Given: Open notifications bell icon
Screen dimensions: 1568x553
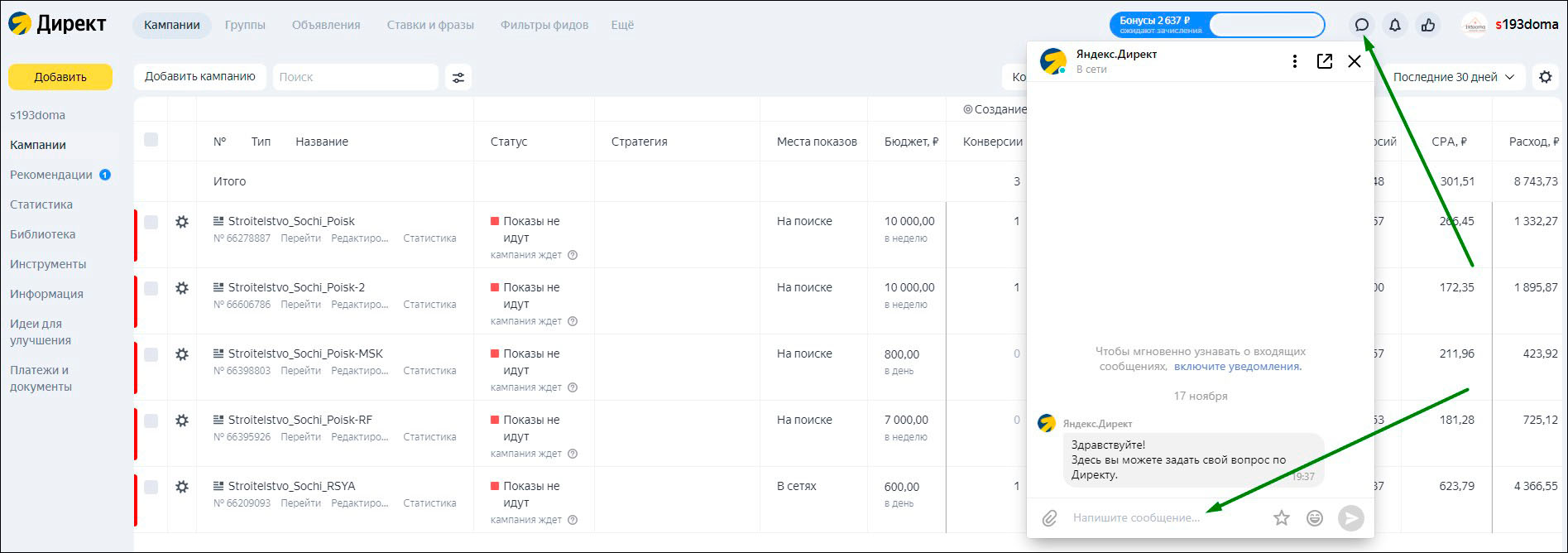Looking at the screenshot, I should 1395,25.
